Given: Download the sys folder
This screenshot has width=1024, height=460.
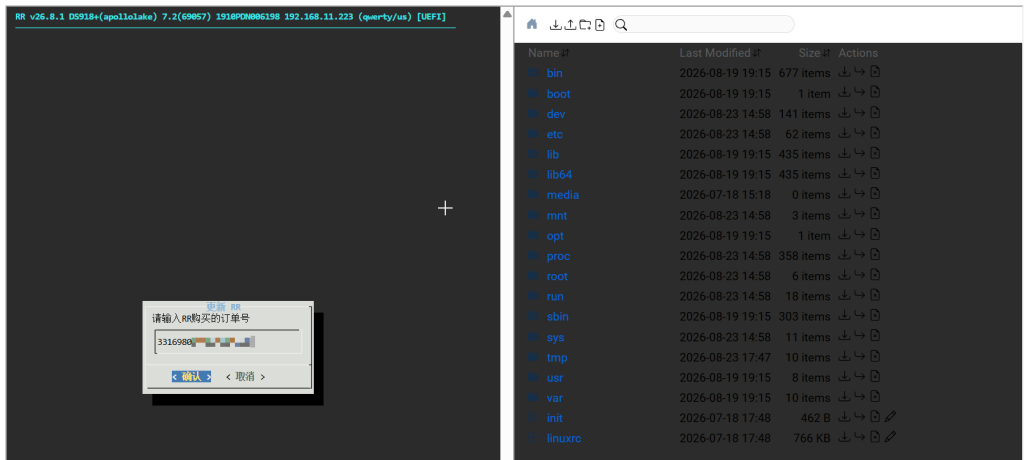Looking at the screenshot, I should (x=844, y=335).
